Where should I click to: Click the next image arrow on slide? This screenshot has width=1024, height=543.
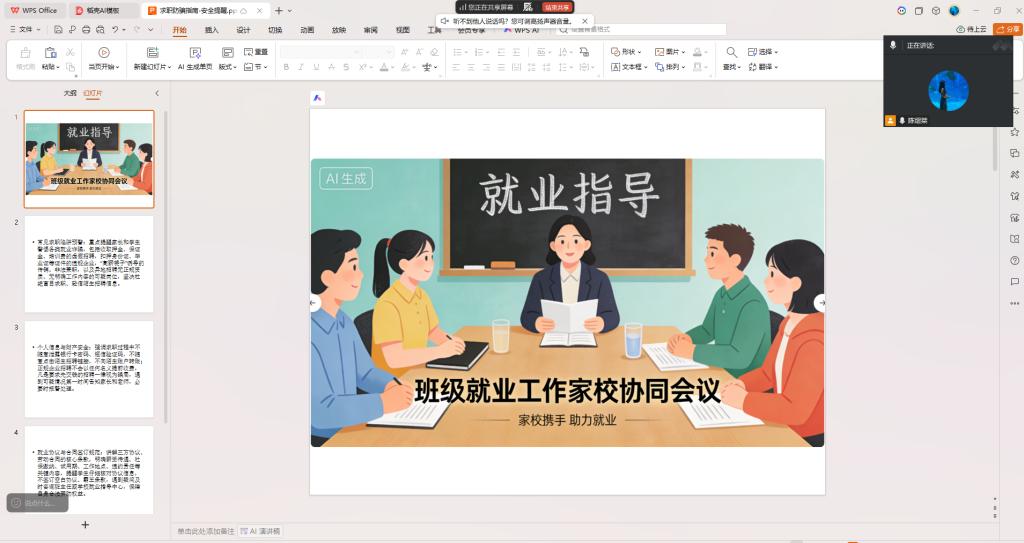(820, 302)
